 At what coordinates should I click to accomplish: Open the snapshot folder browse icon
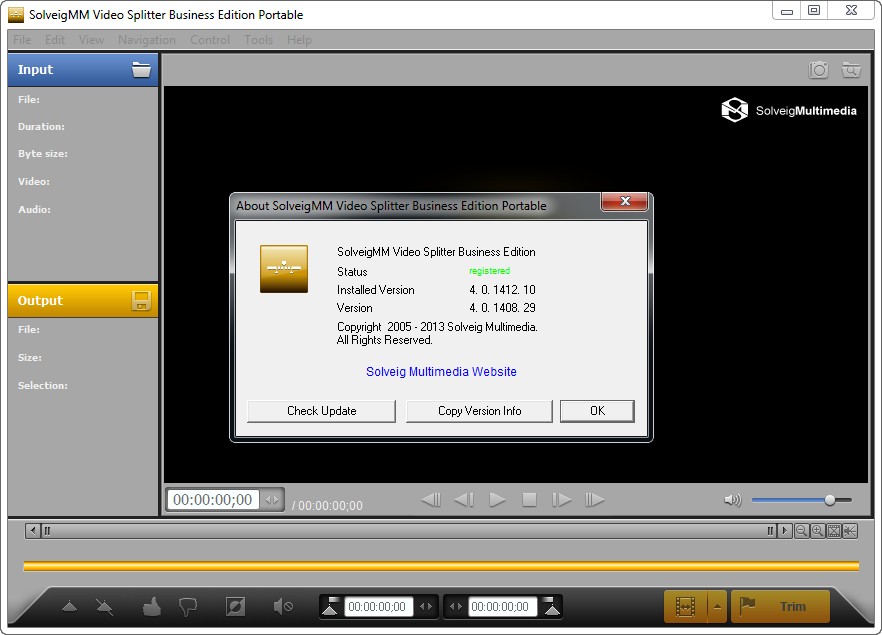(x=850, y=70)
